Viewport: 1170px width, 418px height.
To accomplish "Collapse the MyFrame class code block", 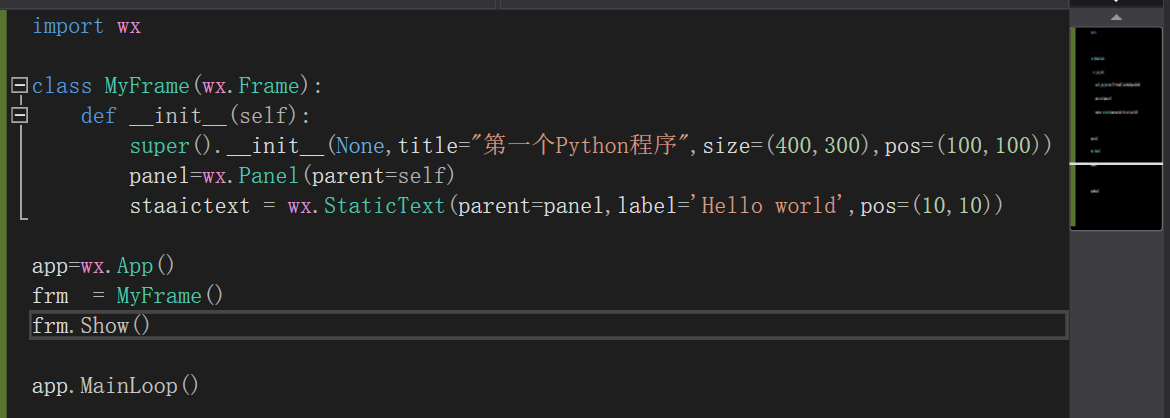I will (18, 86).
